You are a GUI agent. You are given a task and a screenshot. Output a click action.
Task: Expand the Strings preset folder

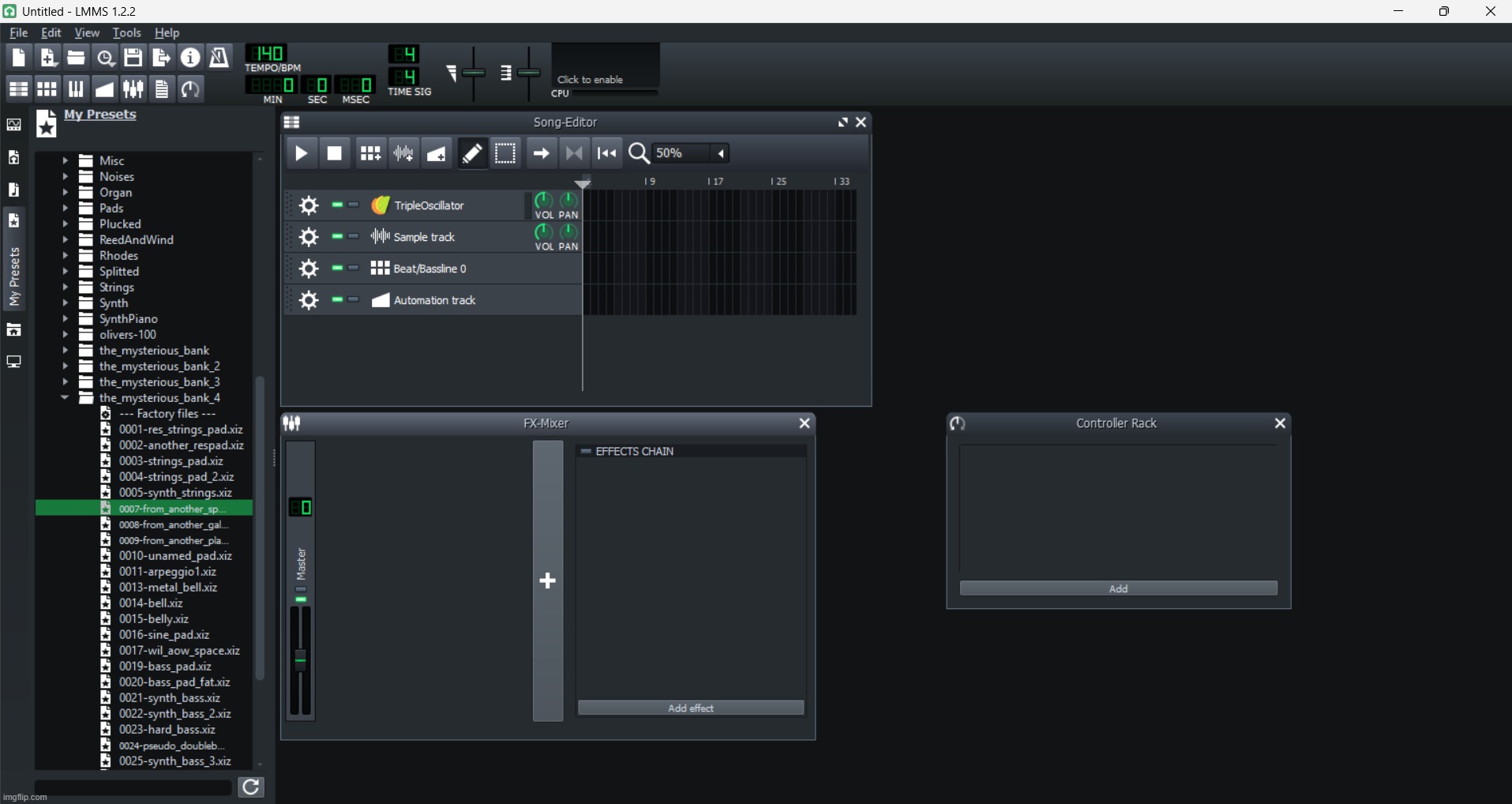point(66,287)
